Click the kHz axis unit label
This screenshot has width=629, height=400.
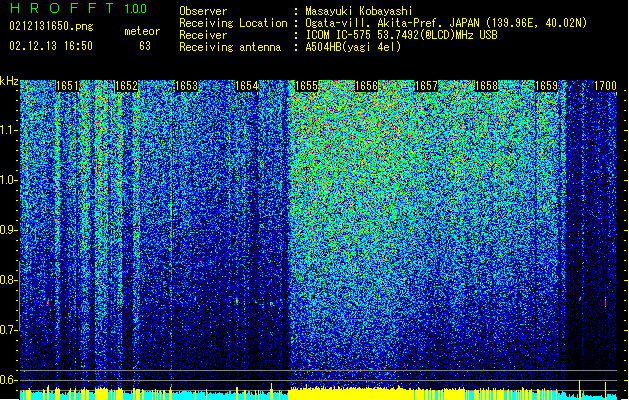coord(9,81)
